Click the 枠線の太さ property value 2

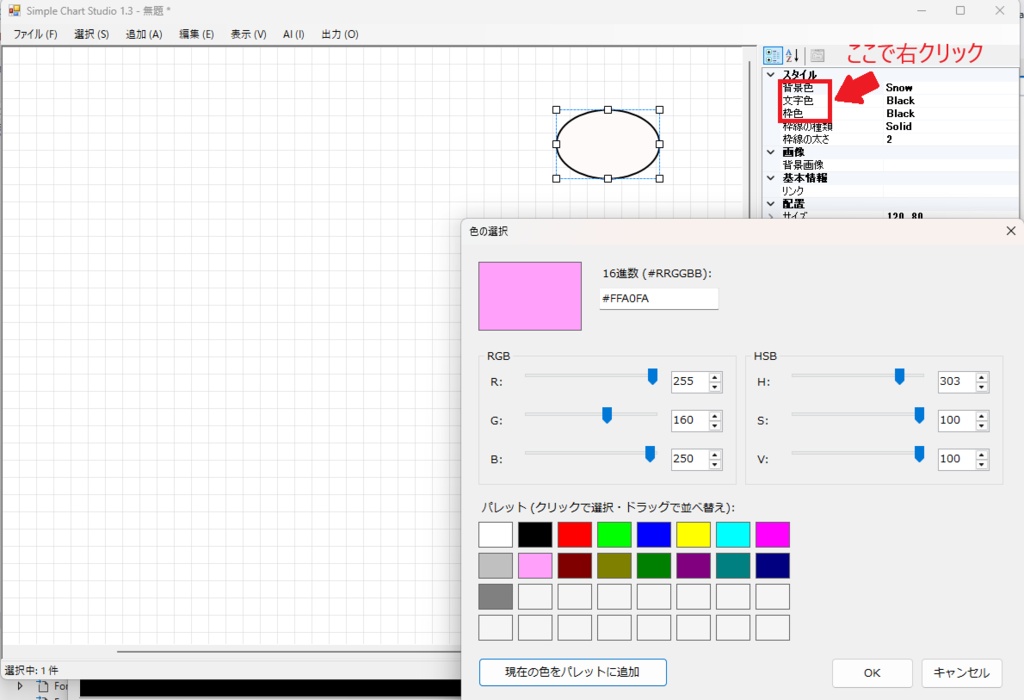click(x=889, y=139)
